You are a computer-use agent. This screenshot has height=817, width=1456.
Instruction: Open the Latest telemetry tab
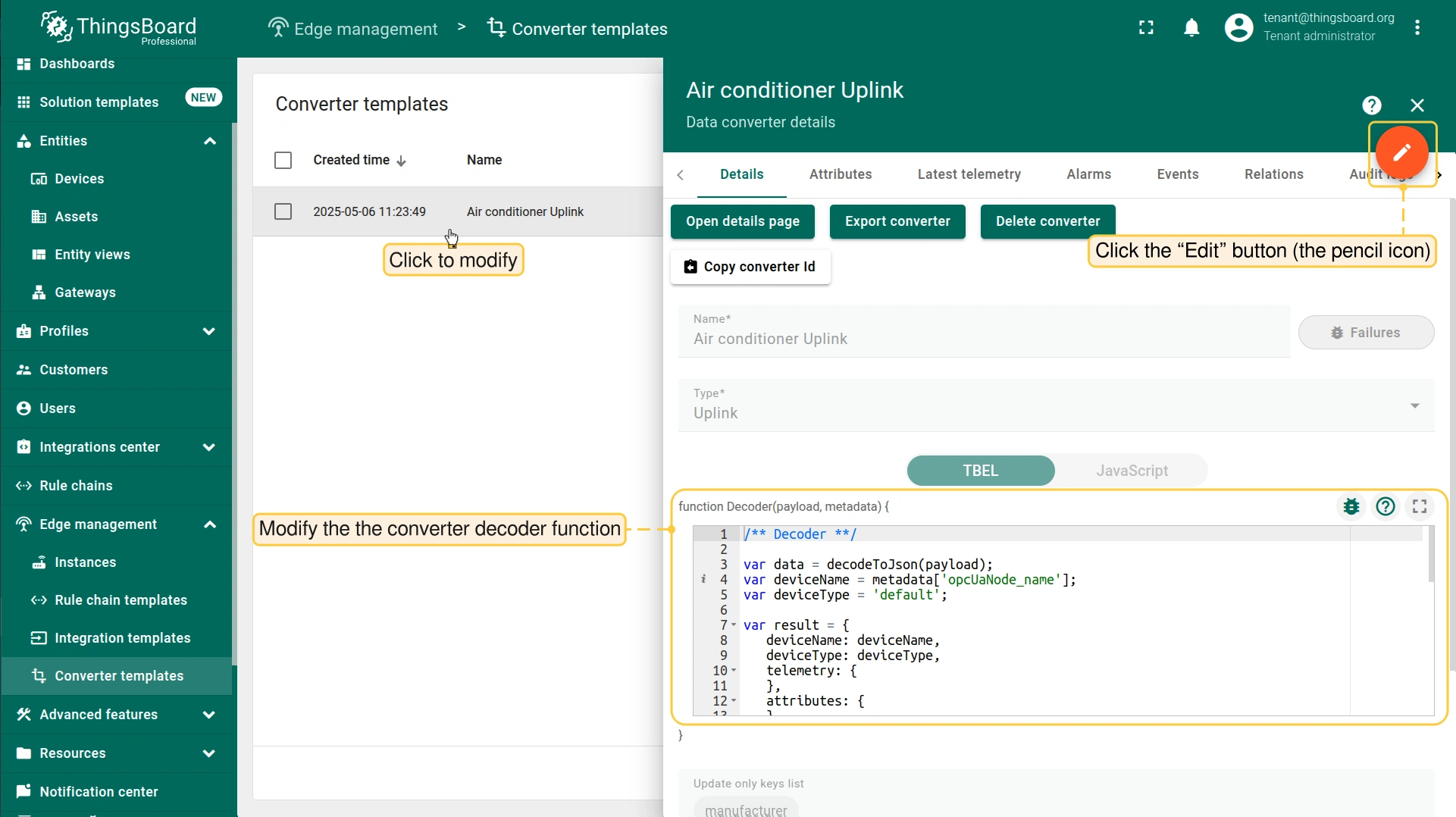[x=969, y=174]
